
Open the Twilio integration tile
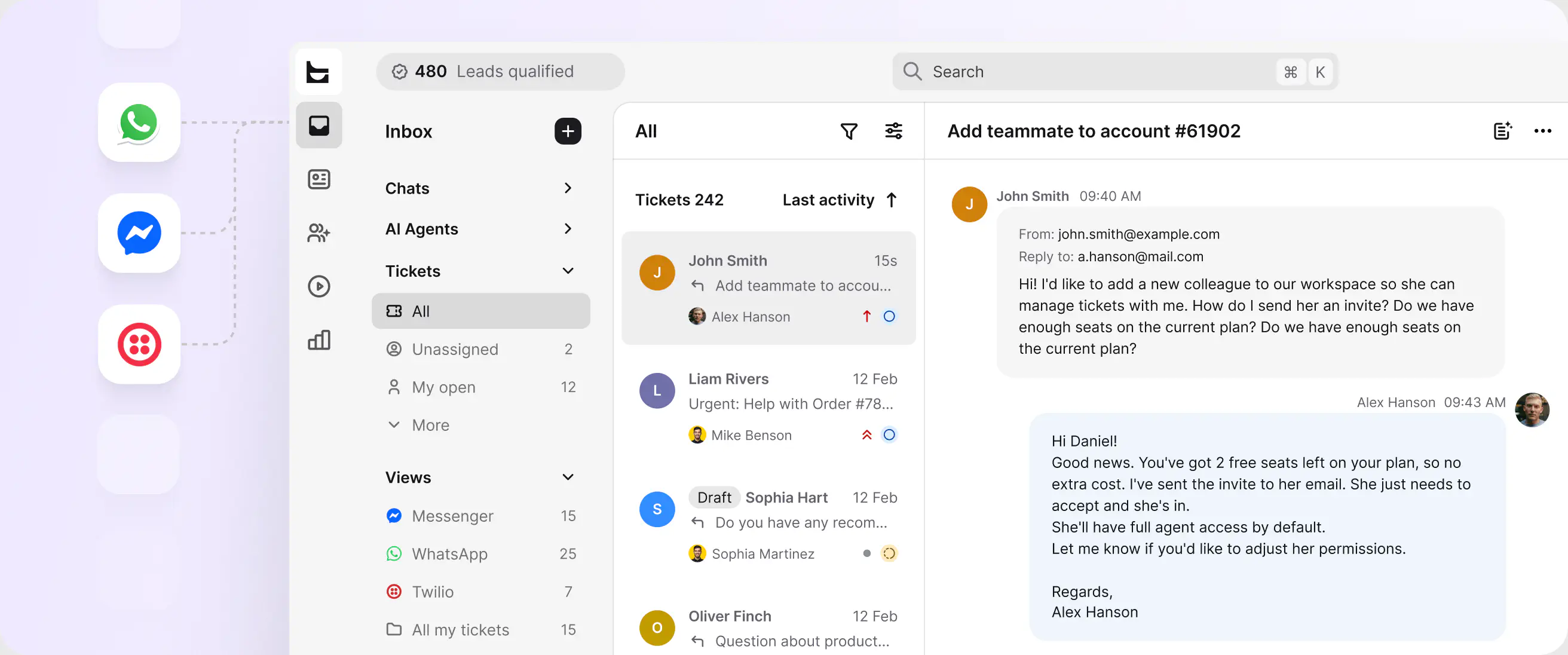coord(139,344)
